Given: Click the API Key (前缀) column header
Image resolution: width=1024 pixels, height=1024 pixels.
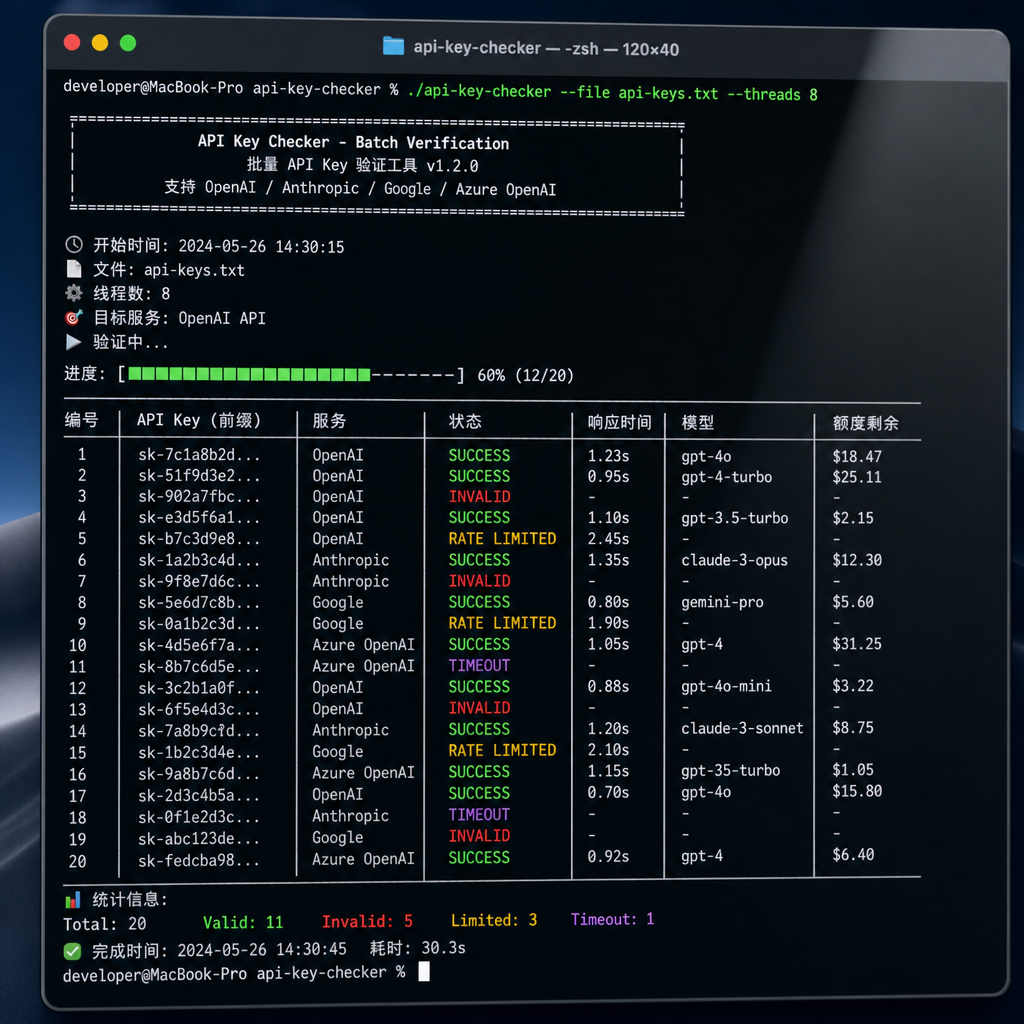Looking at the screenshot, I should 199,420.
